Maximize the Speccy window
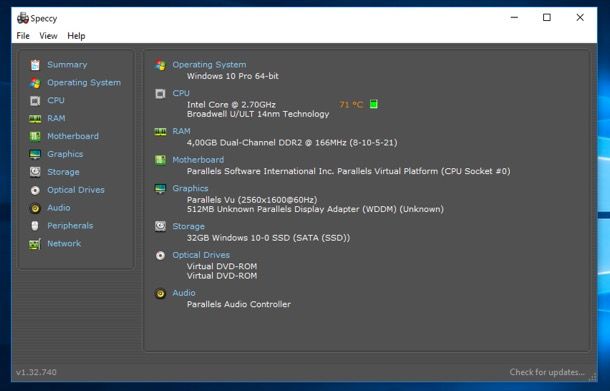This screenshot has width=610, height=391. point(547,18)
